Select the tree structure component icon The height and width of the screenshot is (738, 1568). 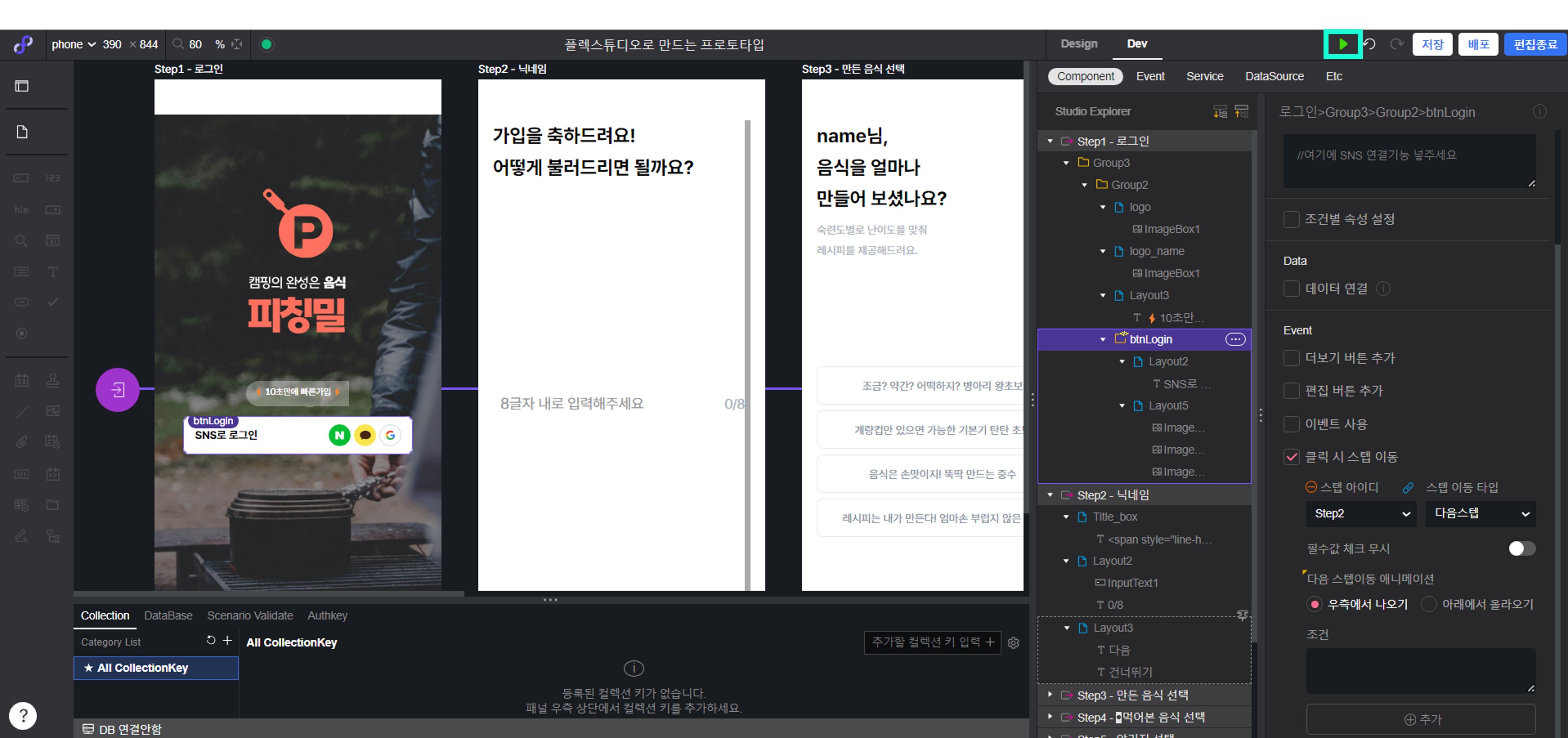(53, 536)
